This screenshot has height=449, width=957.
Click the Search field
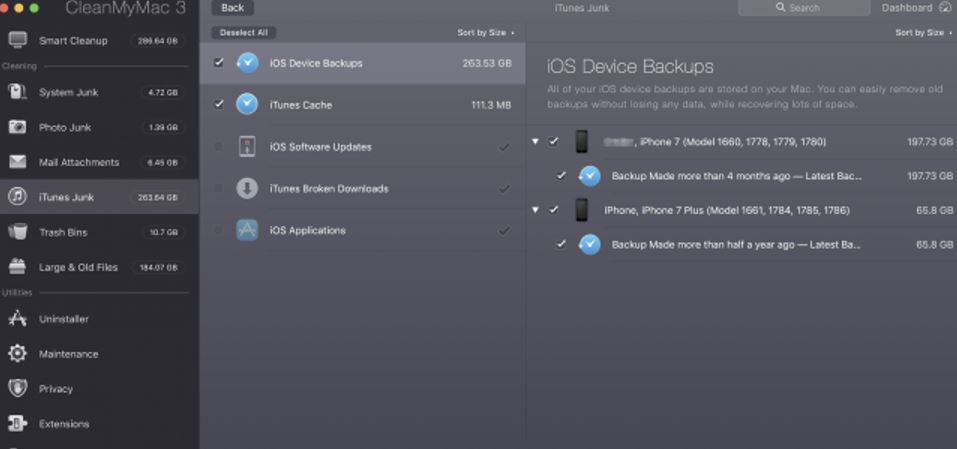(x=804, y=8)
